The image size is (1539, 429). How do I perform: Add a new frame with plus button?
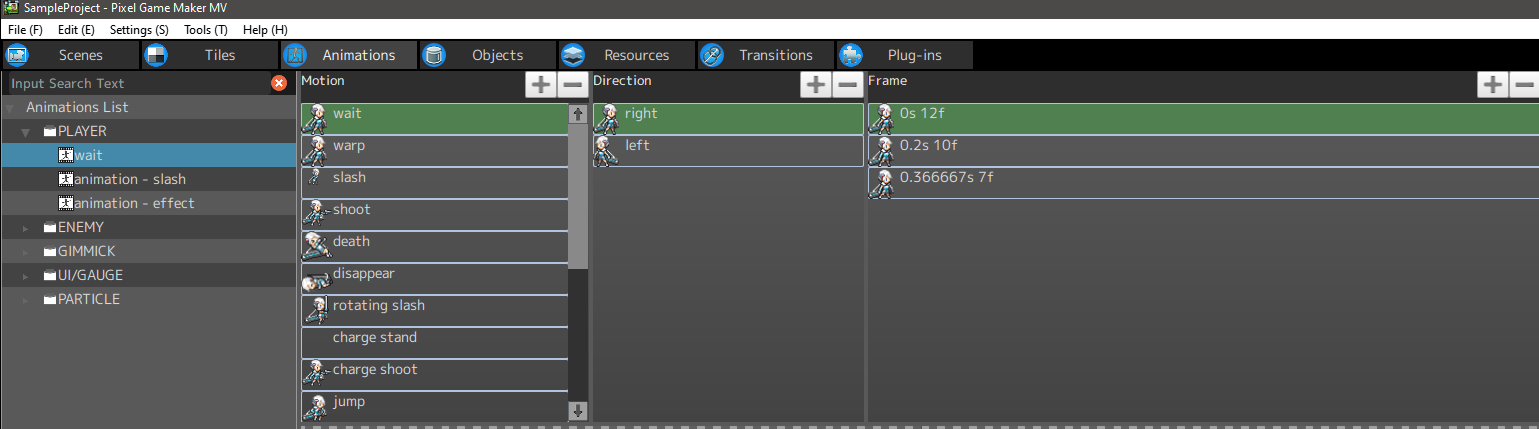tap(1493, 85)
